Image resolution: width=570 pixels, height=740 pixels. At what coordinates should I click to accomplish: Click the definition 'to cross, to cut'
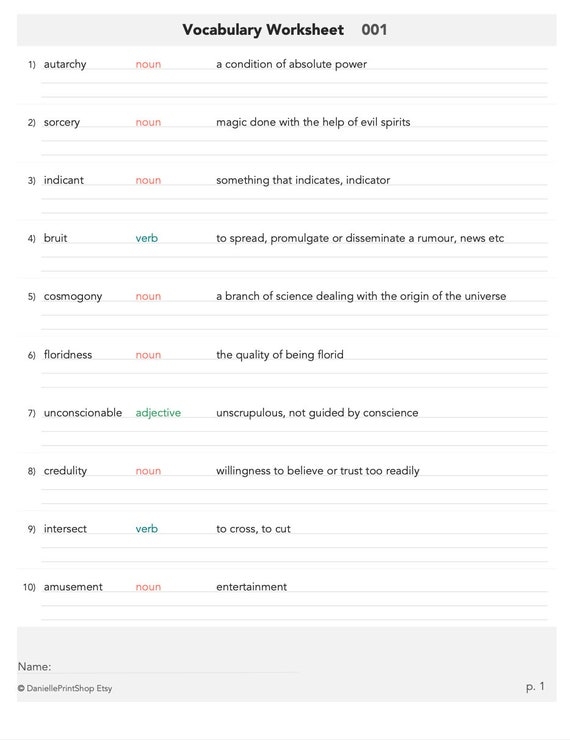click(253, 529)
